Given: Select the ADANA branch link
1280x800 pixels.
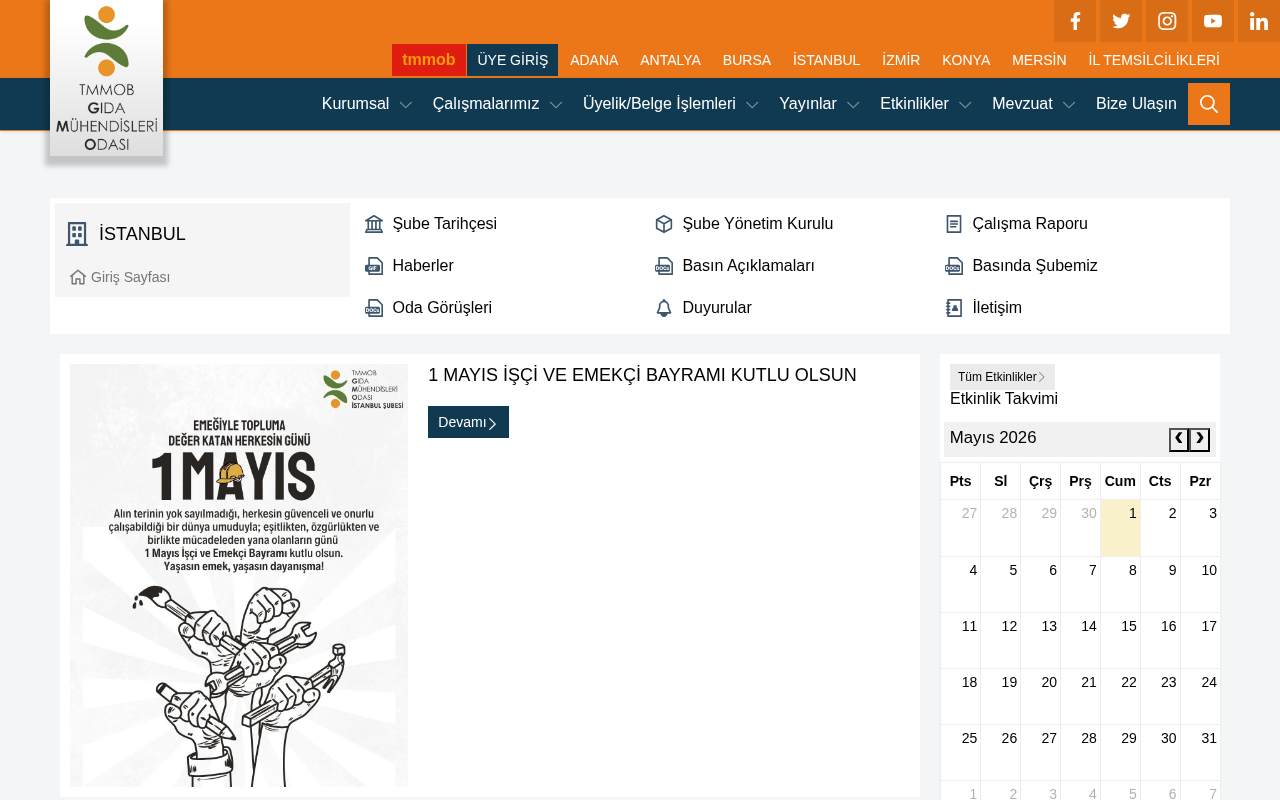Looking at the screenshot, I should pyautogui.click(x=594, y=60).
